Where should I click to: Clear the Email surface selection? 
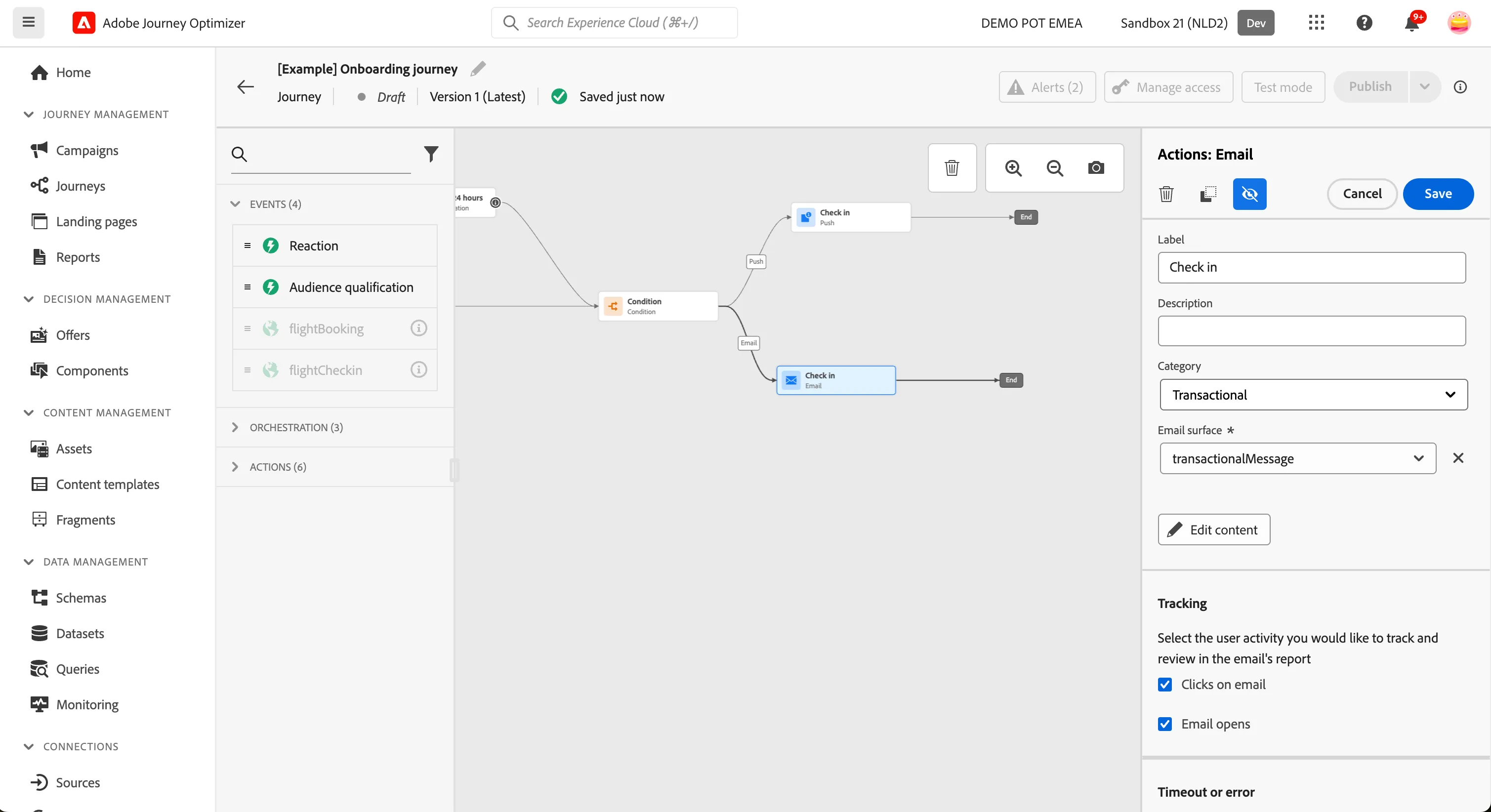coord(1458,458)
